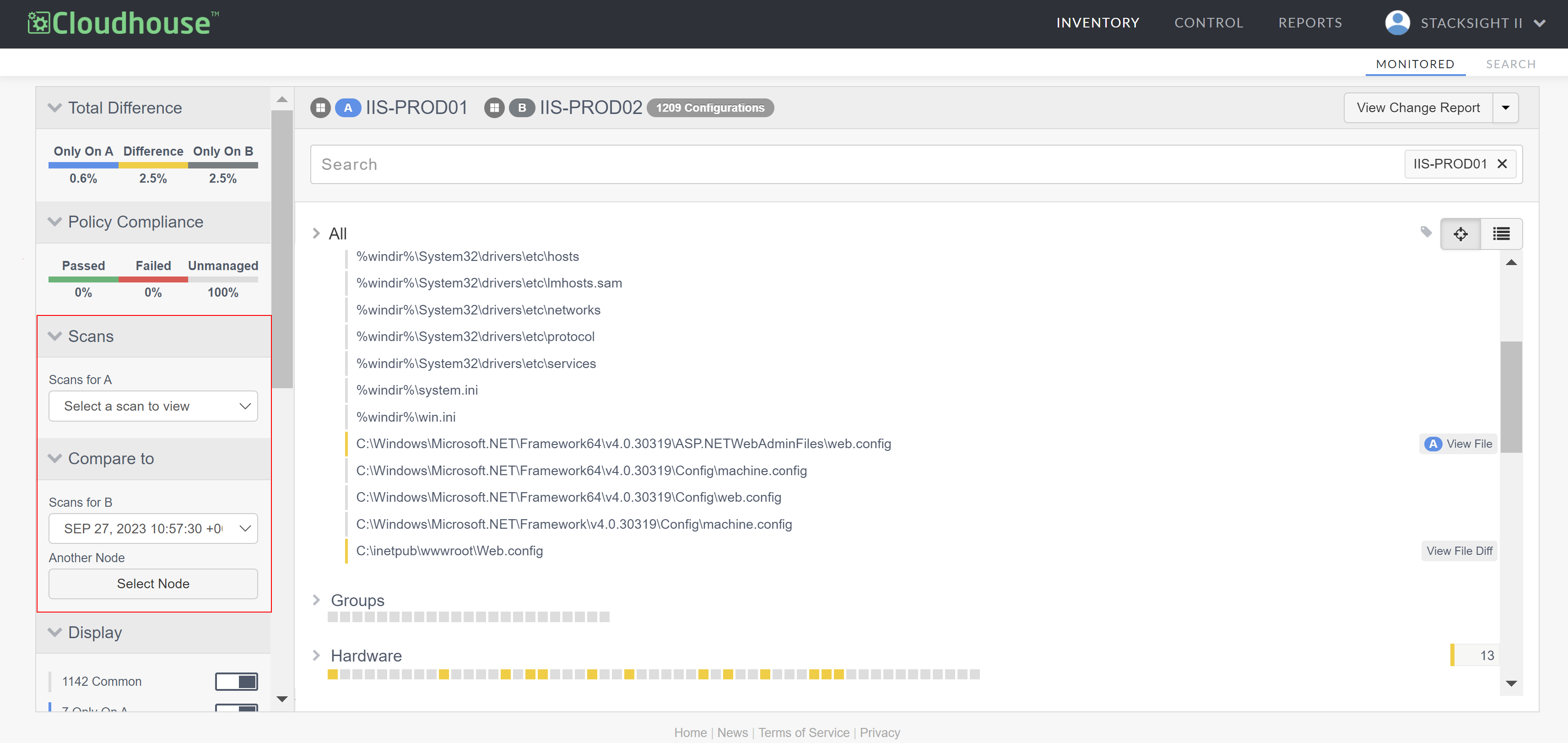This screenshot has width=1568, height=743.
Task: Collapse the Policy Compliance section
Action: pos(55,222)
